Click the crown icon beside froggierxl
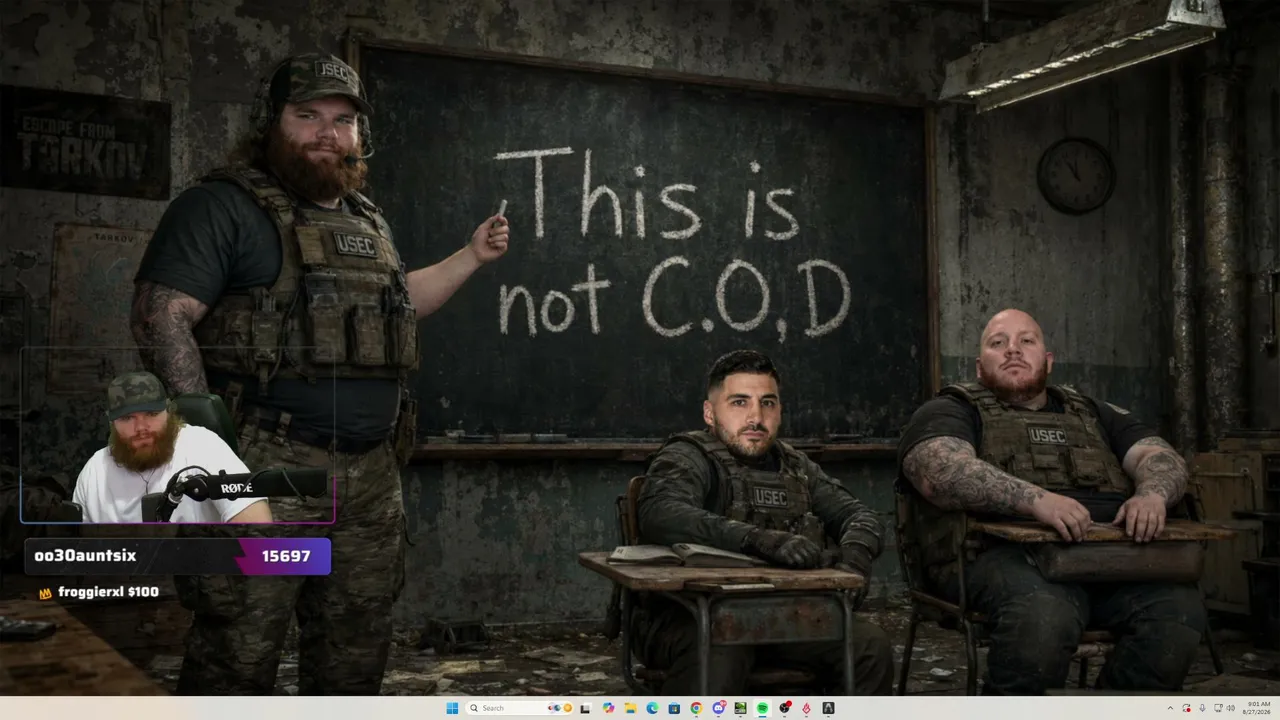Viewport: 1280px width, 720px height. point(45,593)
